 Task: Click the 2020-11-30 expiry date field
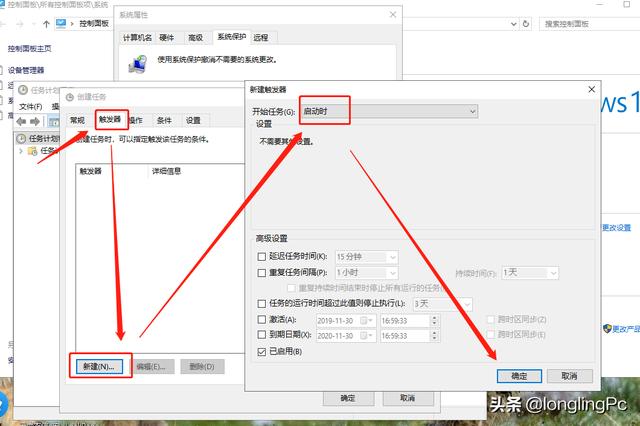(x=346, y=336)
